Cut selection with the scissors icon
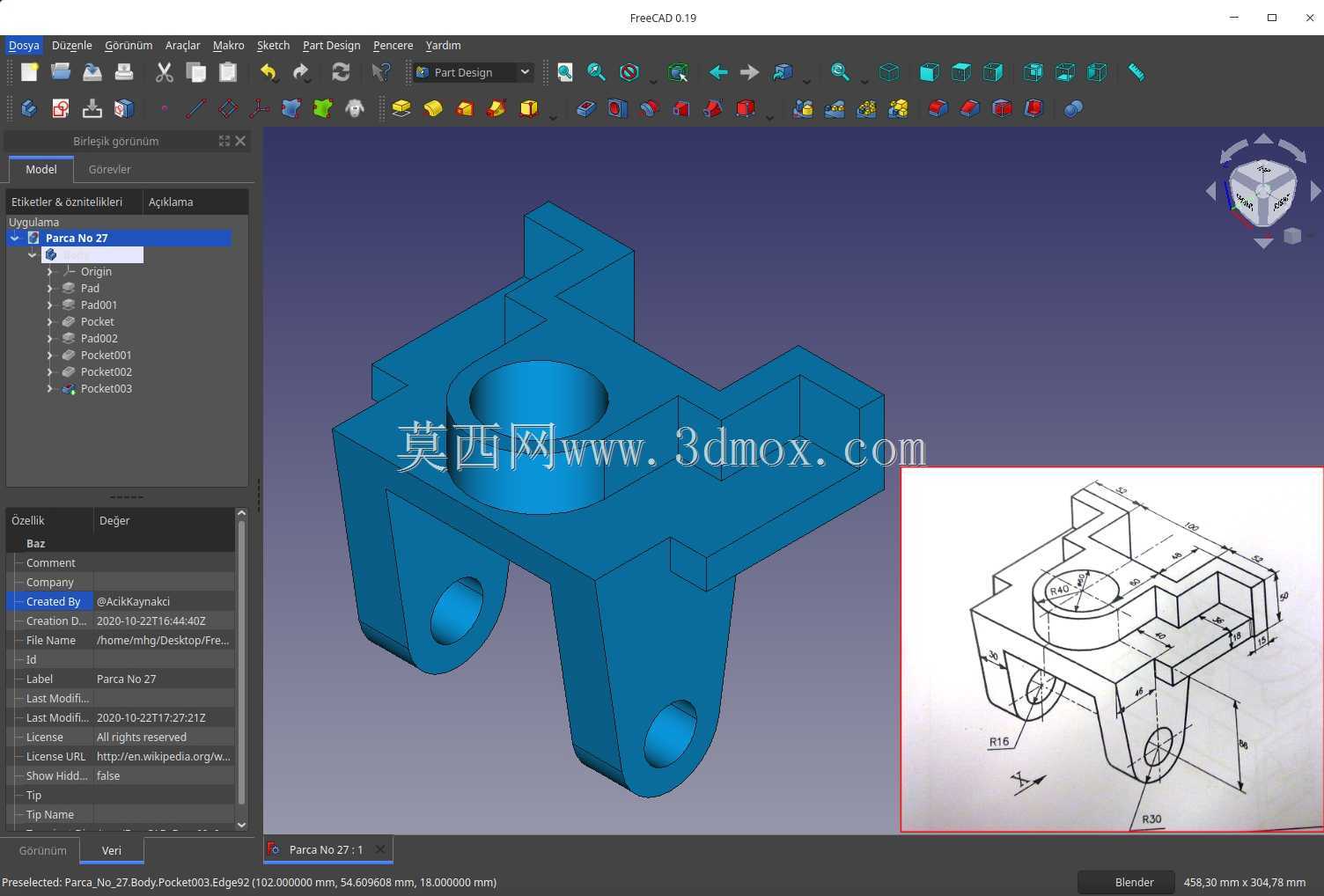 (164, 72)
